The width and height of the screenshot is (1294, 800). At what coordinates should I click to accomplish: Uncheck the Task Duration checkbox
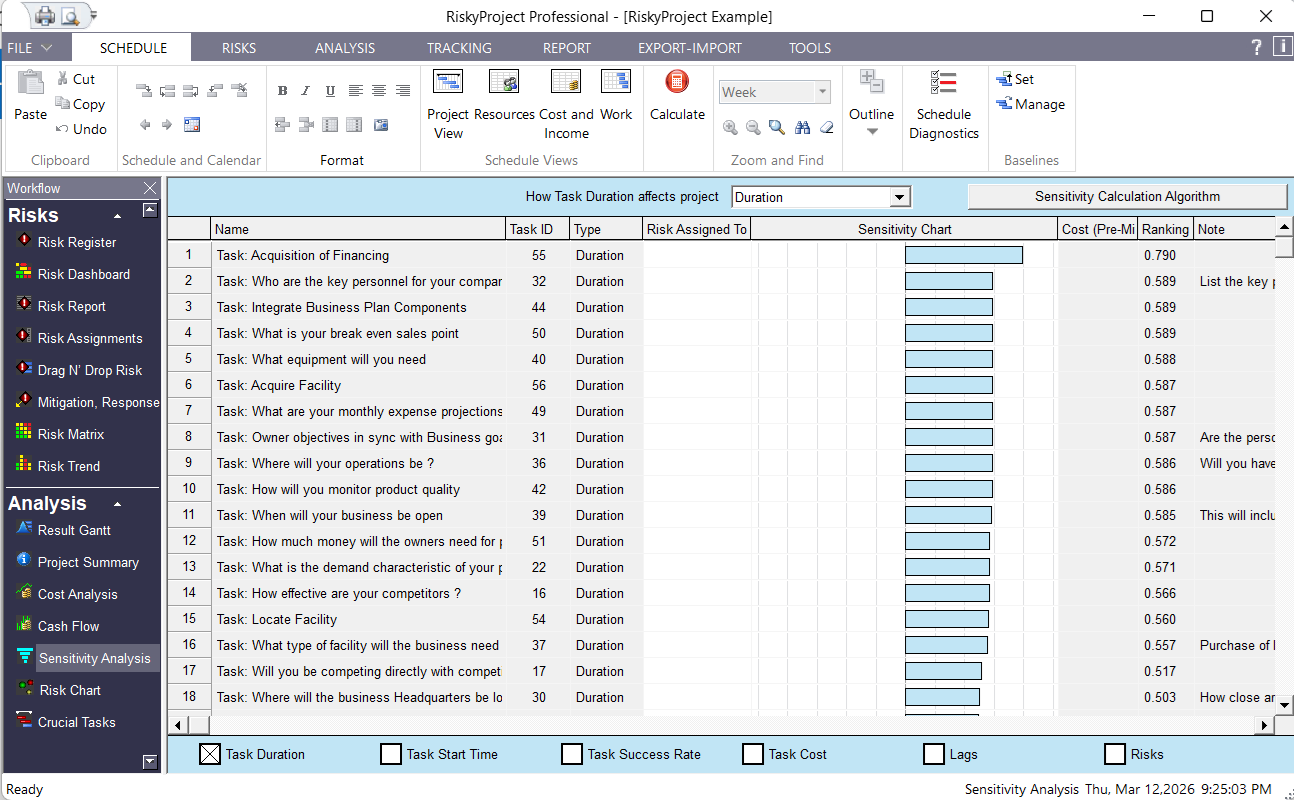click(210, 754)
